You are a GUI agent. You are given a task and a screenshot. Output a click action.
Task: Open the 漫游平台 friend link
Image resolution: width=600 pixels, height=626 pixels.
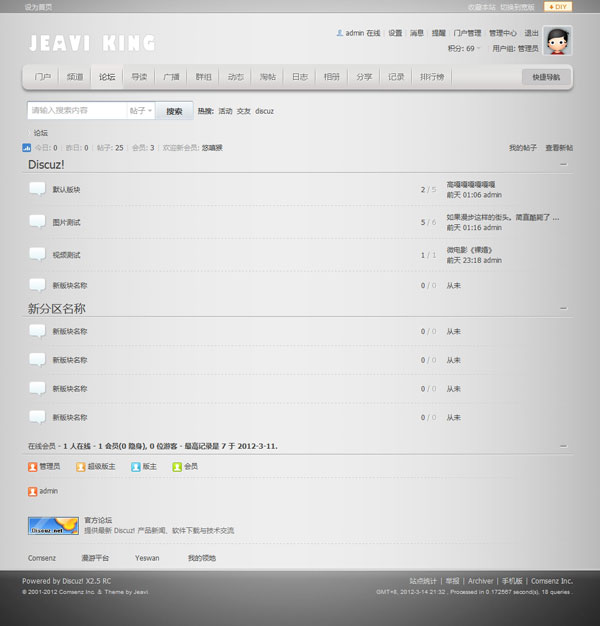coord(95,558)
